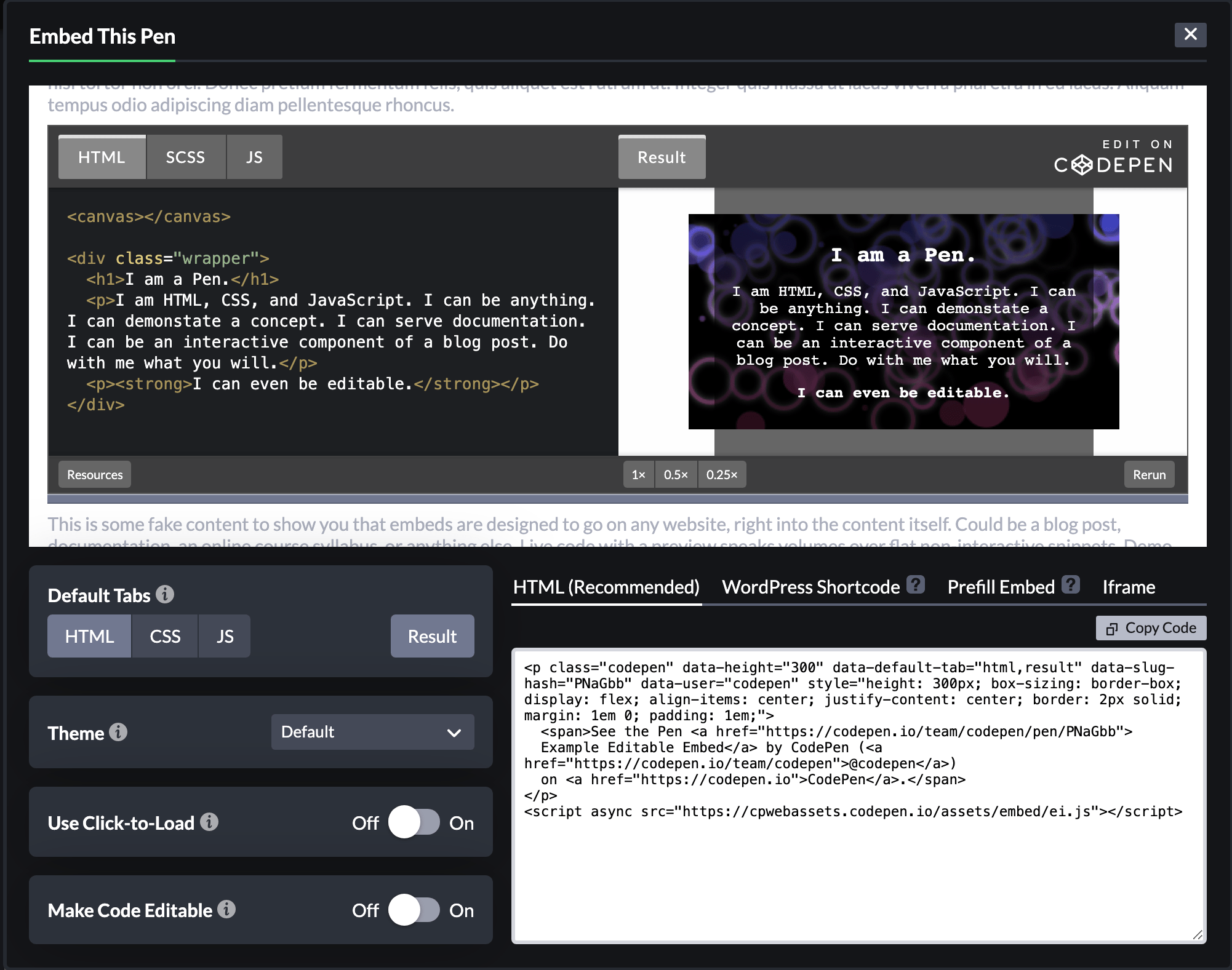Screen dimensions: 1232x970
Task: Click the Use Click-to-Load info icon
Action: click(x=209, y=822)
